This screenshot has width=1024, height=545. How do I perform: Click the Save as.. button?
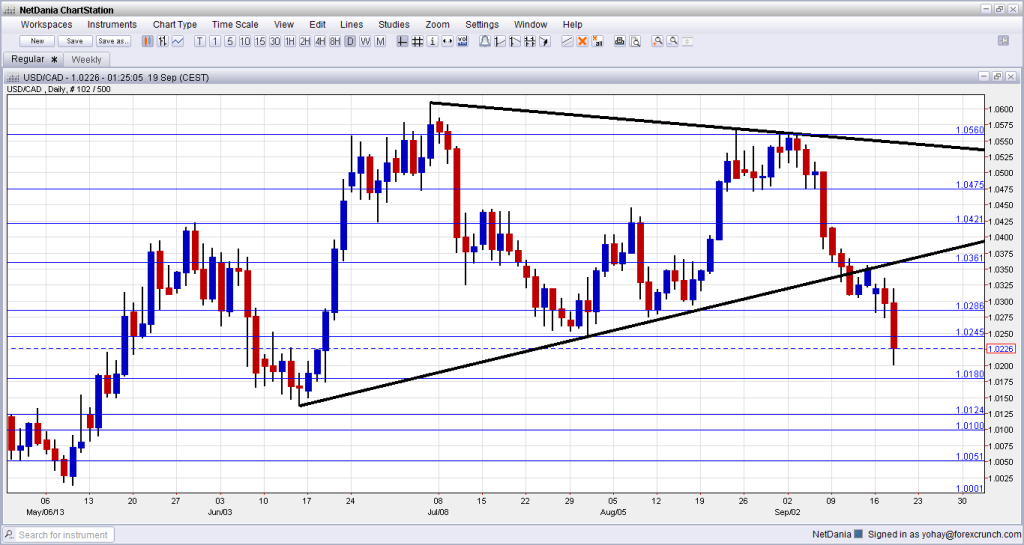pos(113,41)
